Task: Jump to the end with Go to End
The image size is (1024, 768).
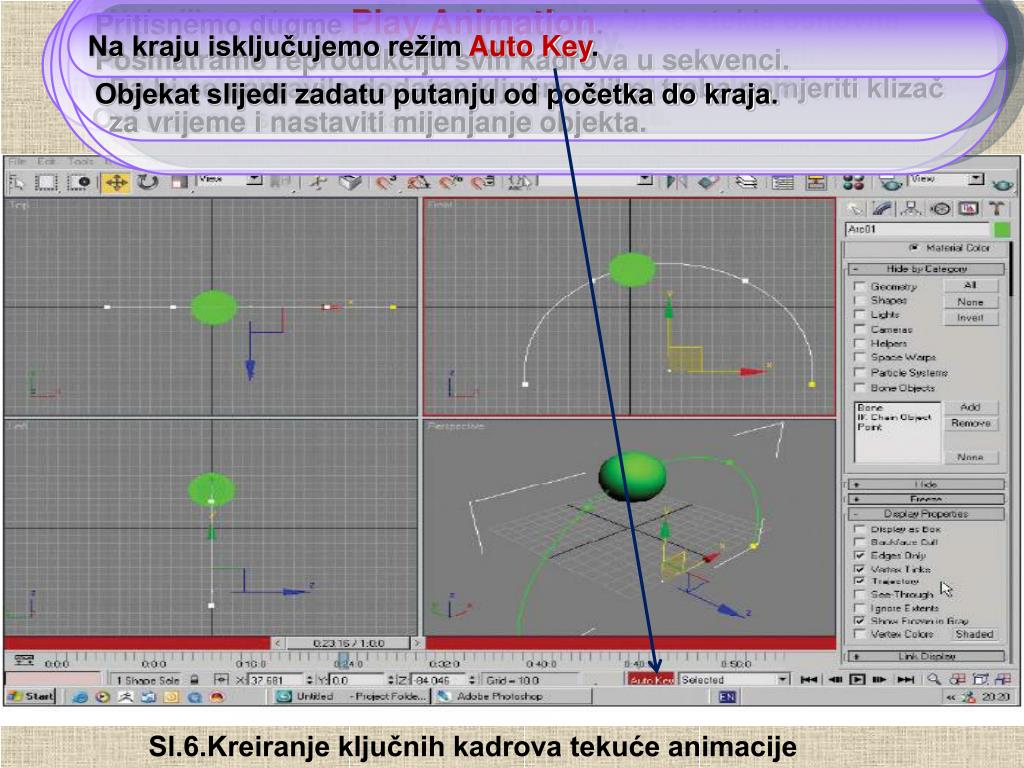Action: 905,680
